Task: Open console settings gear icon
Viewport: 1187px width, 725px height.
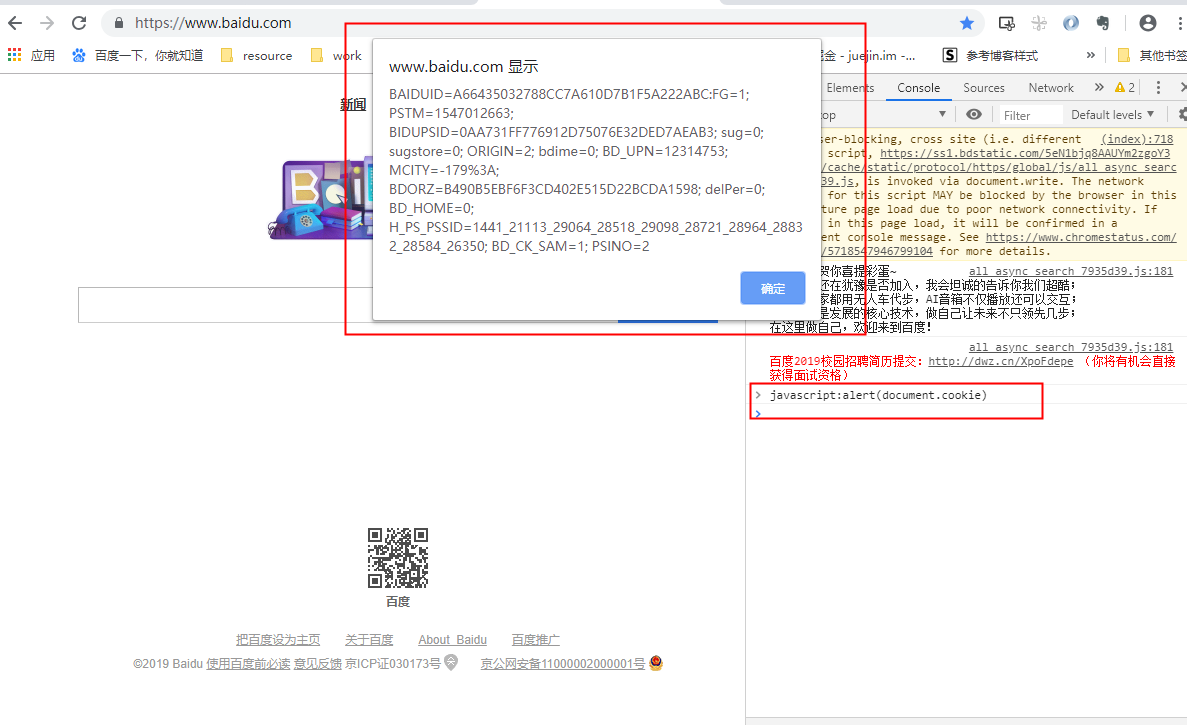Action: point(1182,114)
